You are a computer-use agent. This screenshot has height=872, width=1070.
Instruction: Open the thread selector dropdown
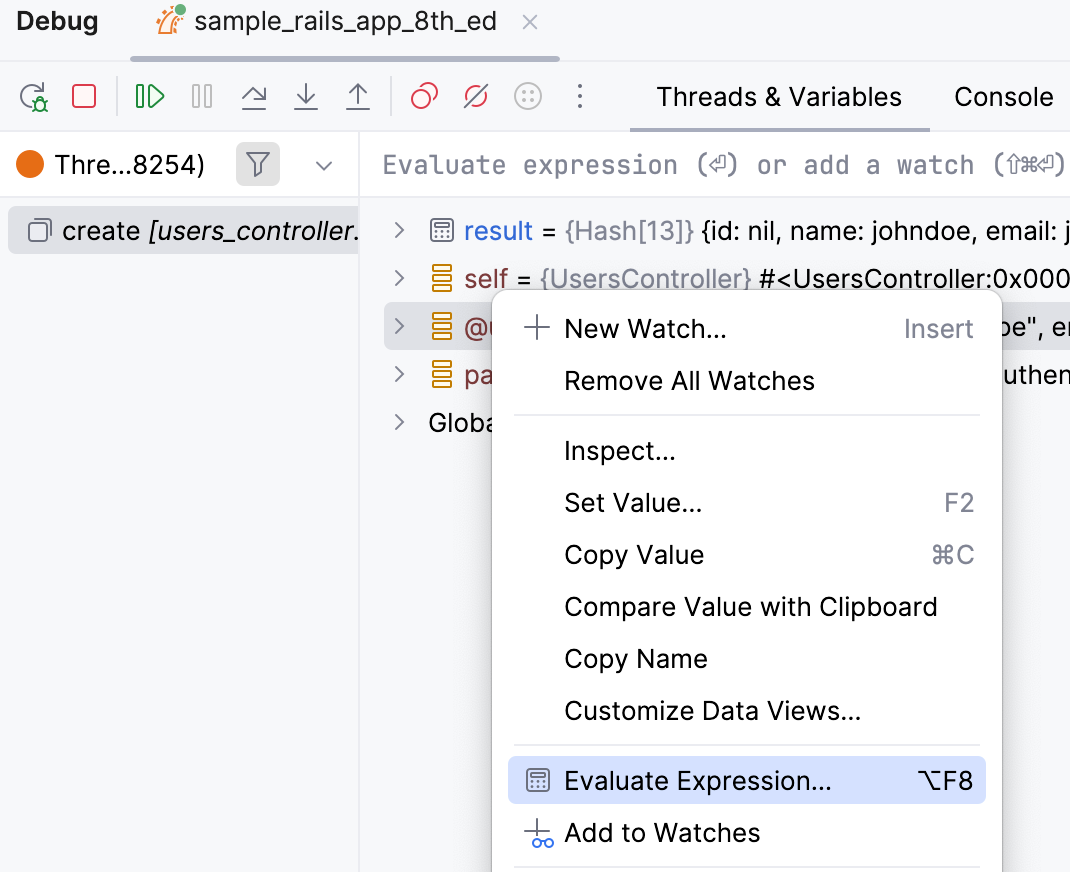pyautogui.click(x=323, y=165)
